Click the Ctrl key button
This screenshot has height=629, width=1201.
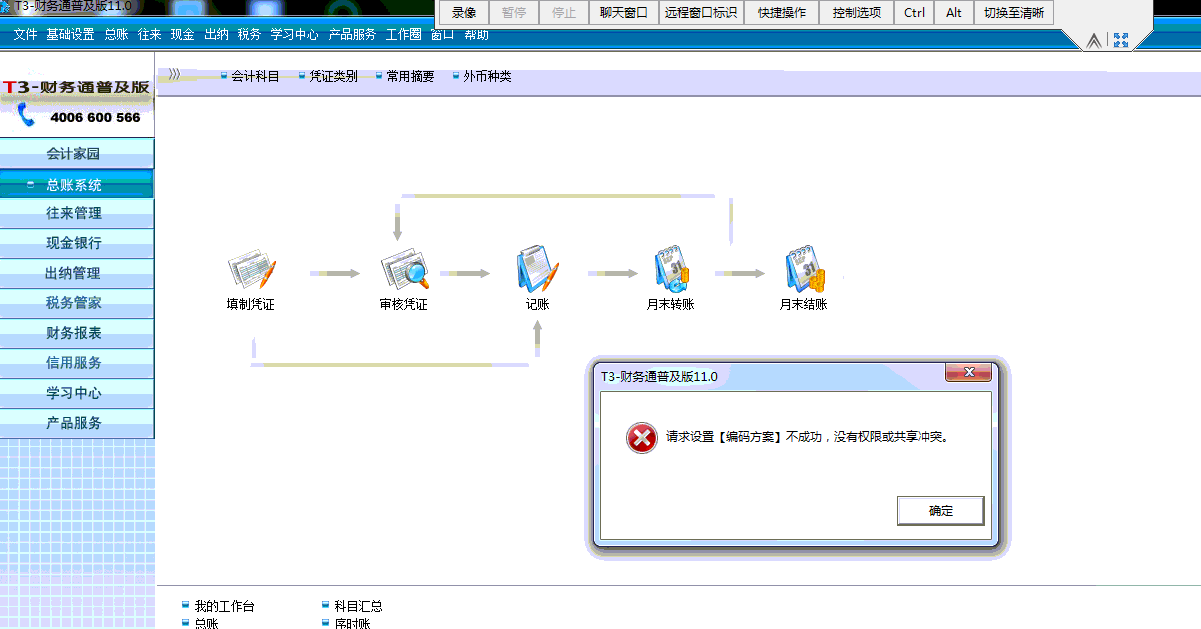[x=915, y=13]
